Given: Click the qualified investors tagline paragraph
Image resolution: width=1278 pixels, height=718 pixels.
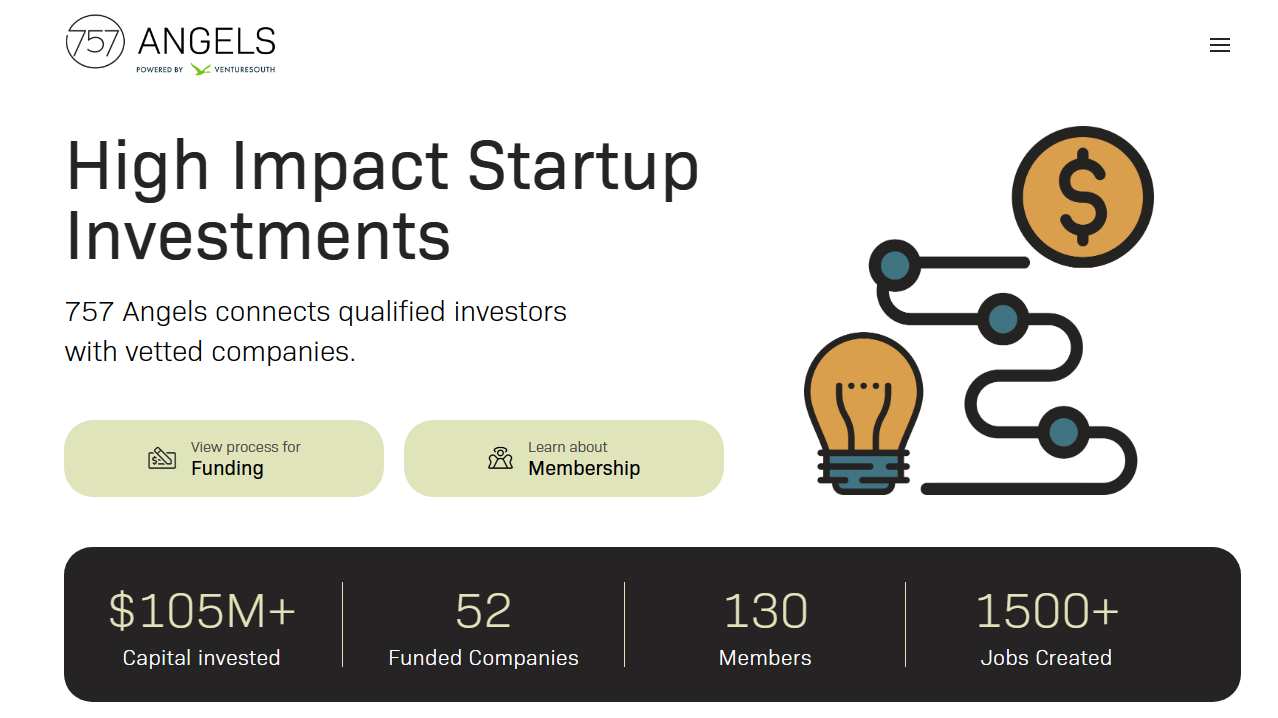Looking at the screenshot, I should (316, 331).
